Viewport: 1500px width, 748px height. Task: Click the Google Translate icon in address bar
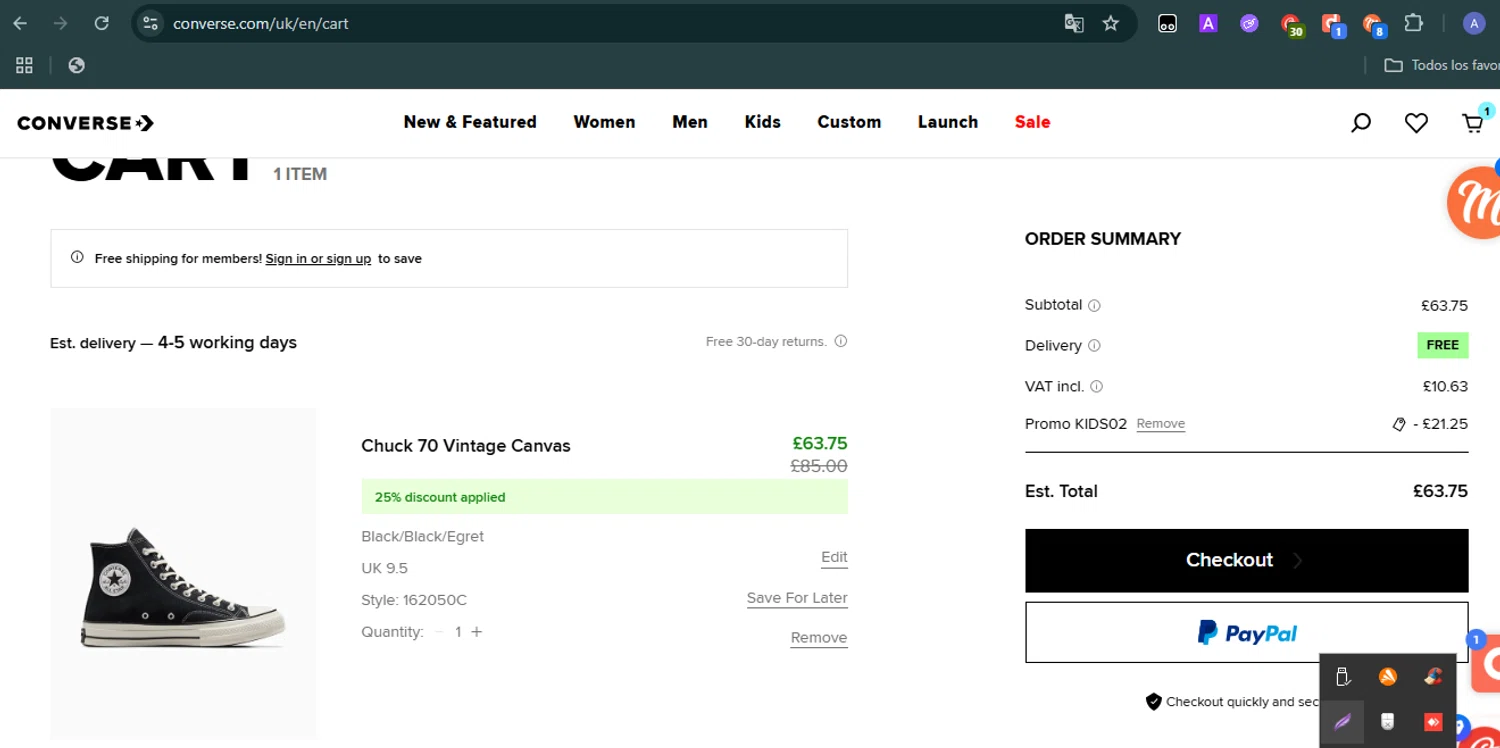(1074, 23)
